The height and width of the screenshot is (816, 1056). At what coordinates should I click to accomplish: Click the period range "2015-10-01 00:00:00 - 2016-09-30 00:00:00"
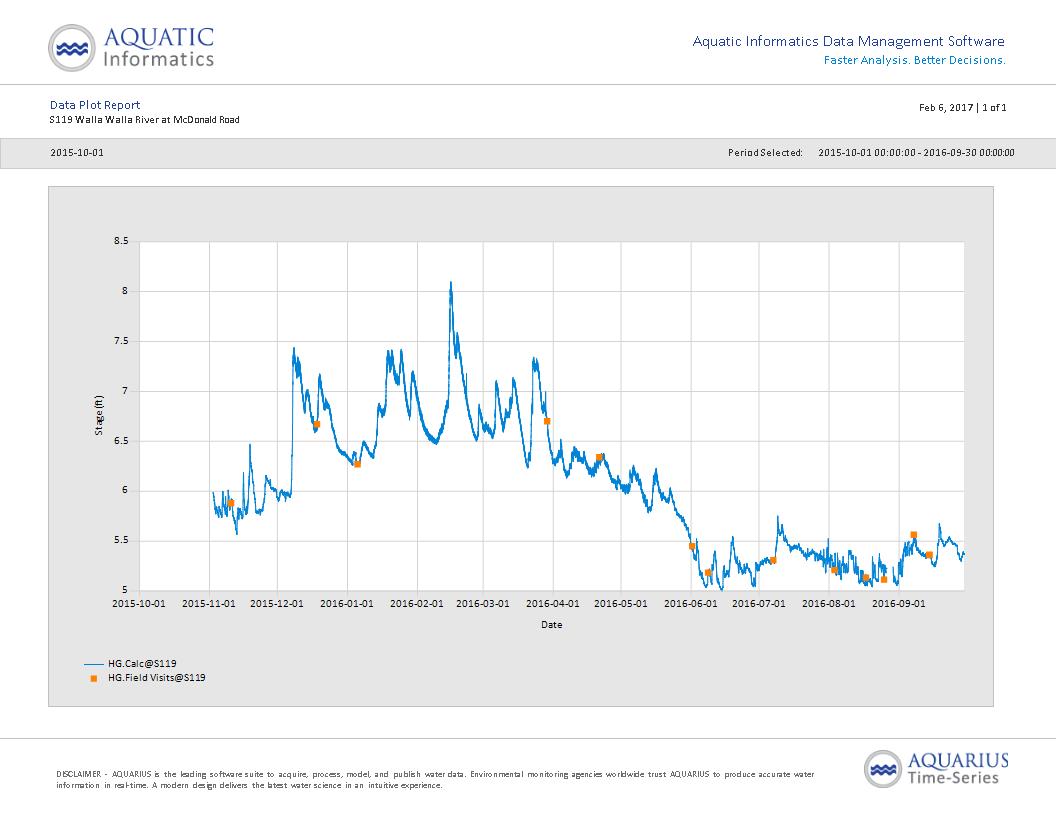[916, 153]
